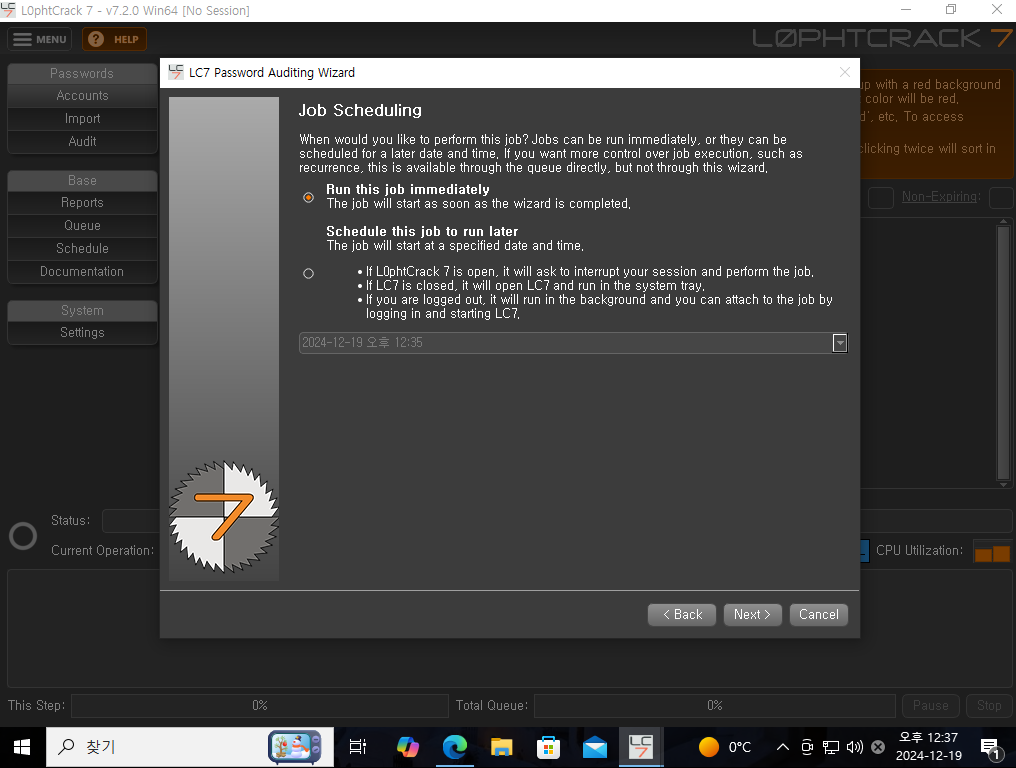Screen dimensions: 1016x768
Task: Open Import in the Passwords sidebar
Action: 82,119
